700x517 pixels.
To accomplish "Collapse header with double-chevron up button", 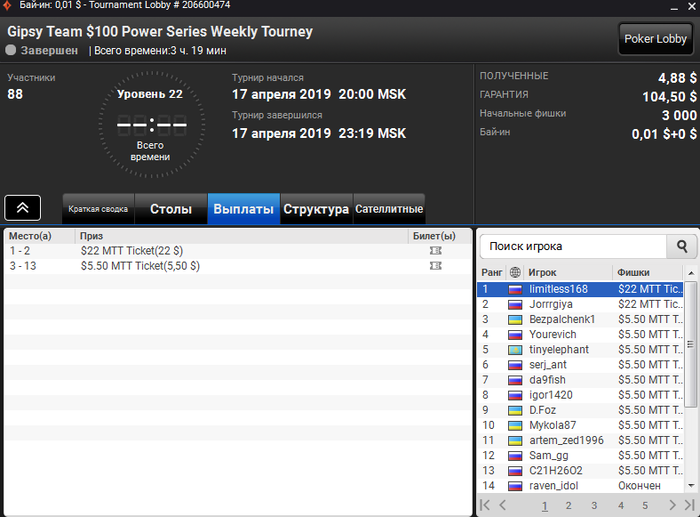I will click(x=23, y=208).
